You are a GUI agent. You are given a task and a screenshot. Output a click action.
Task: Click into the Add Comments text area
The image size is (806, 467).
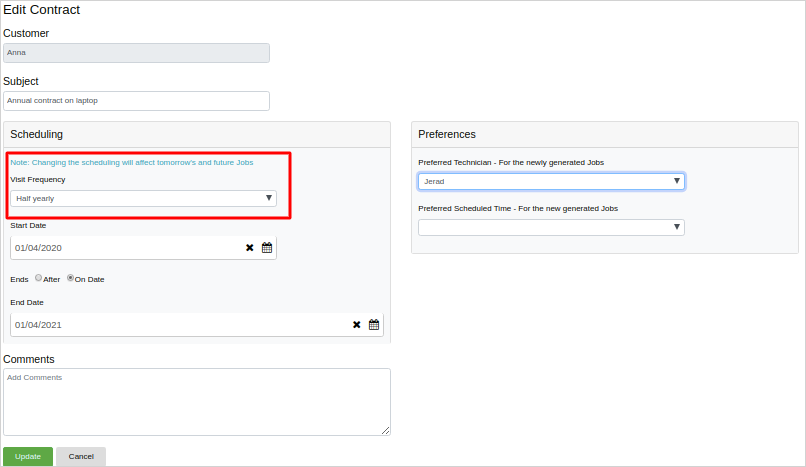197,402
